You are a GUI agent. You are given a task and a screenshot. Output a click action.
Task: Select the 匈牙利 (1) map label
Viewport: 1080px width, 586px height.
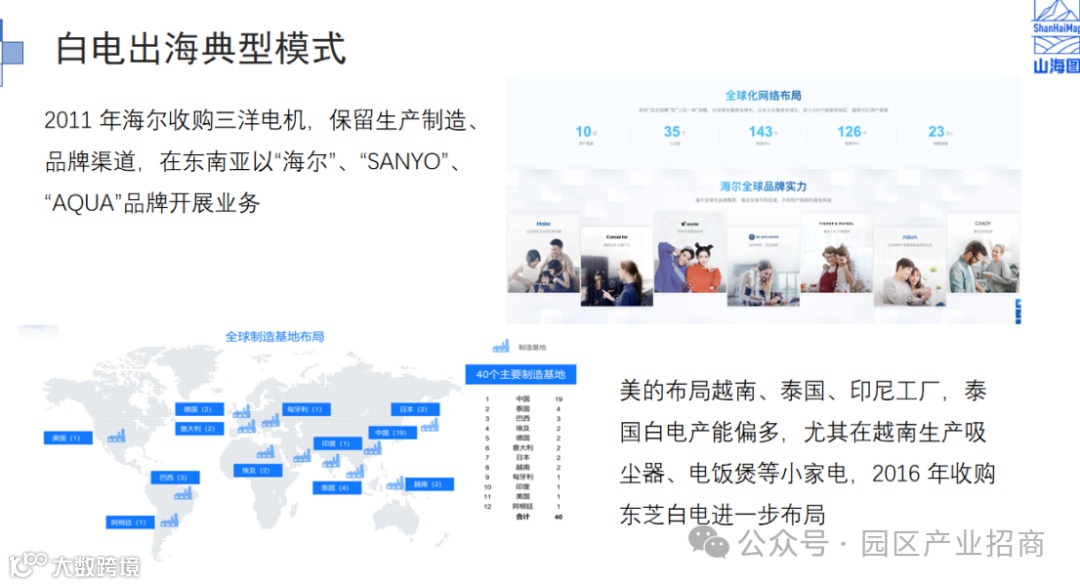coord(306,409)
